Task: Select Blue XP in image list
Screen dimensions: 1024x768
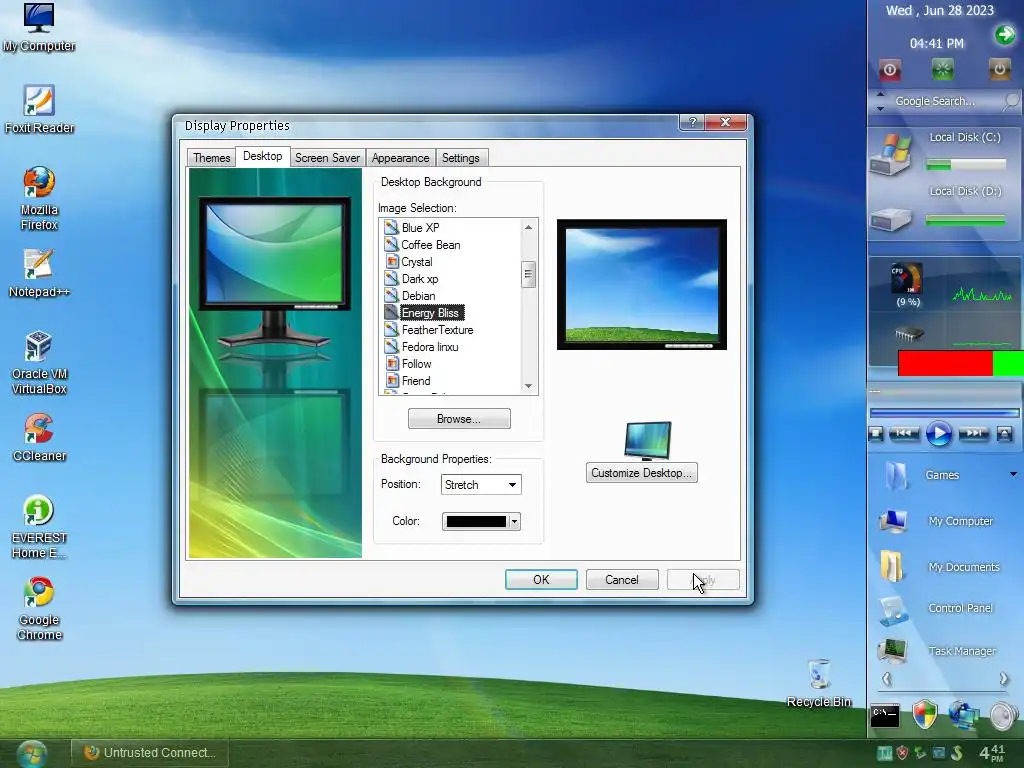Action: [421, 228]
